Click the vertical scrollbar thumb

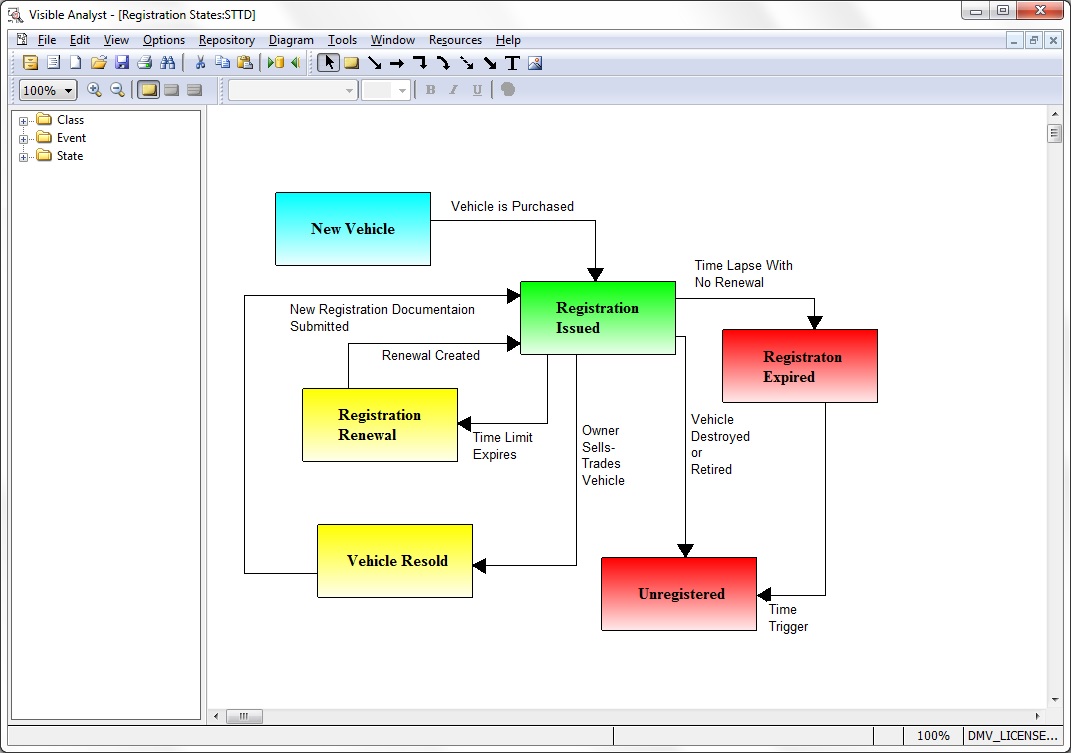click(1054, 133)
